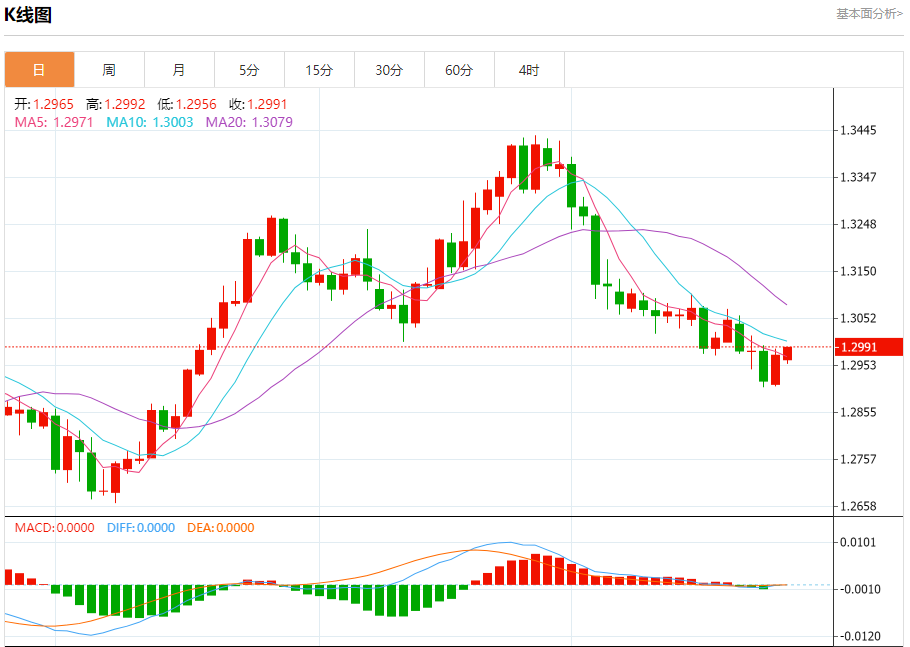Click the DEA value label
This screenshot has width=910, height=647.
[221, 527]
